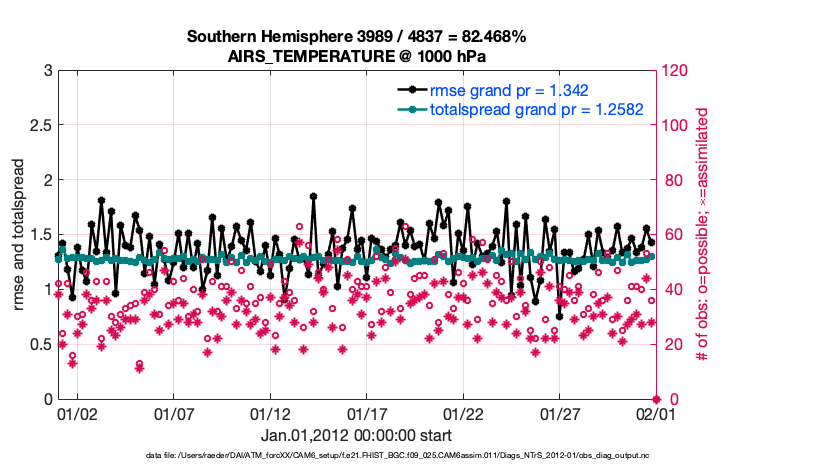Click the x-axis label 'Jan.01,2012 00:00:00 start'

(x=356, y=435)
